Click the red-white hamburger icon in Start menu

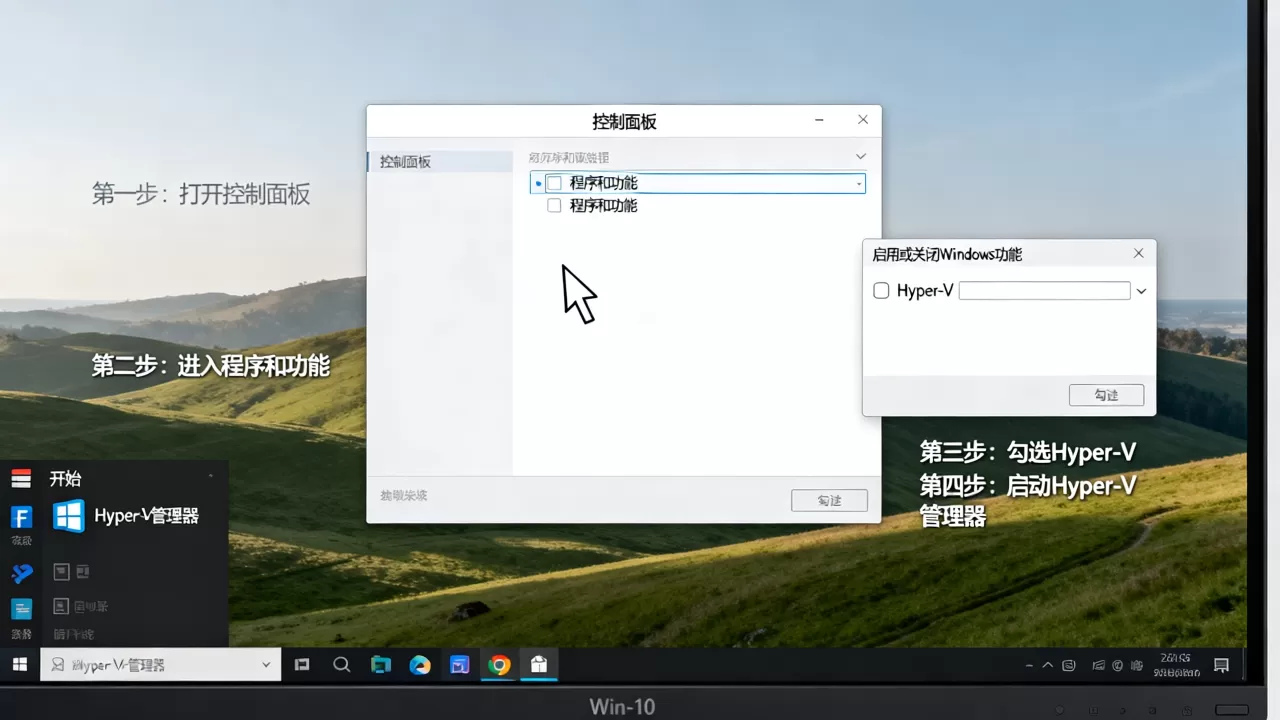pos(21,479)
